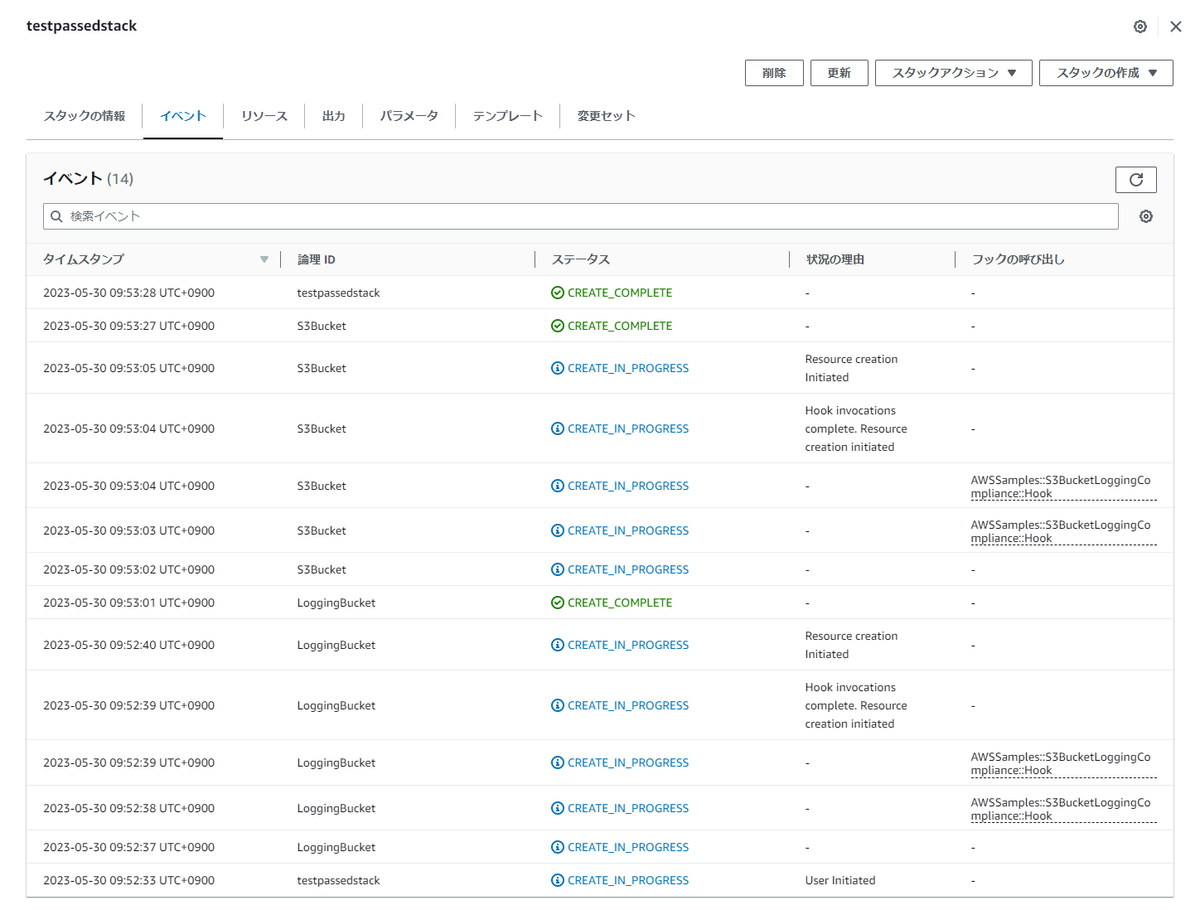The width and height of the screenshot is (1200, 910).
Task: Open the スタックの作成 dropdown
Action: pos(1106,72)
